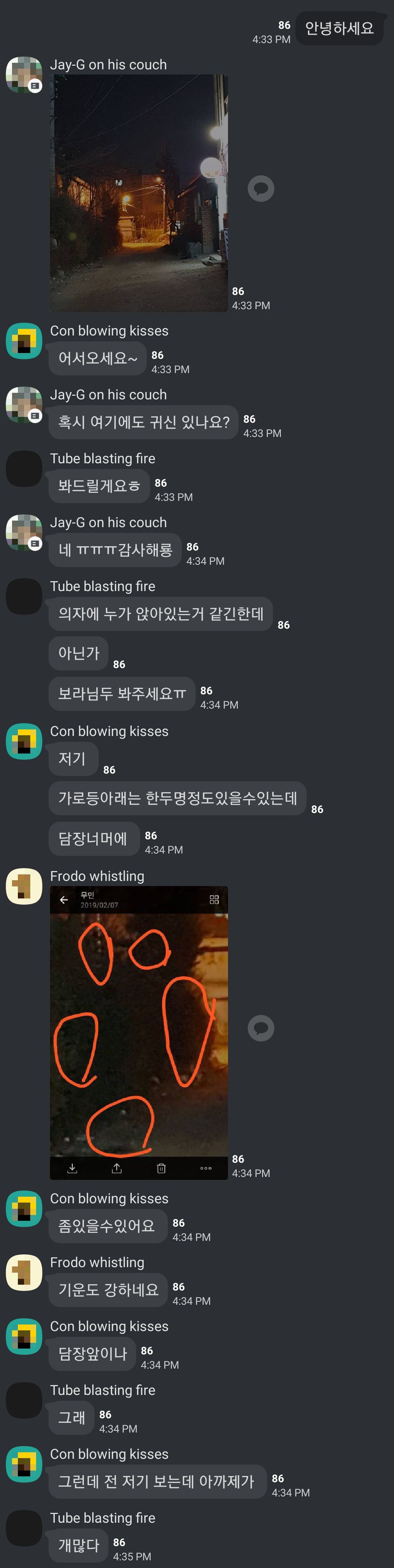
Task: Tap the trash icon in the shared screenshot
Action: pos(161,1168)
